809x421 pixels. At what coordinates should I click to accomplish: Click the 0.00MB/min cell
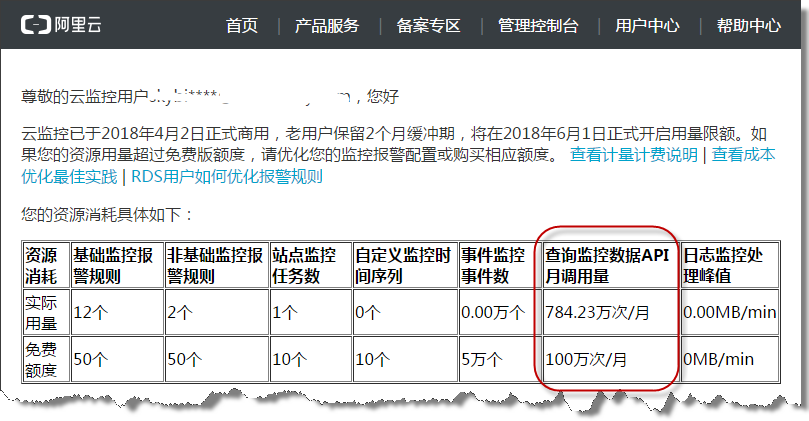(x=730, y=312)
